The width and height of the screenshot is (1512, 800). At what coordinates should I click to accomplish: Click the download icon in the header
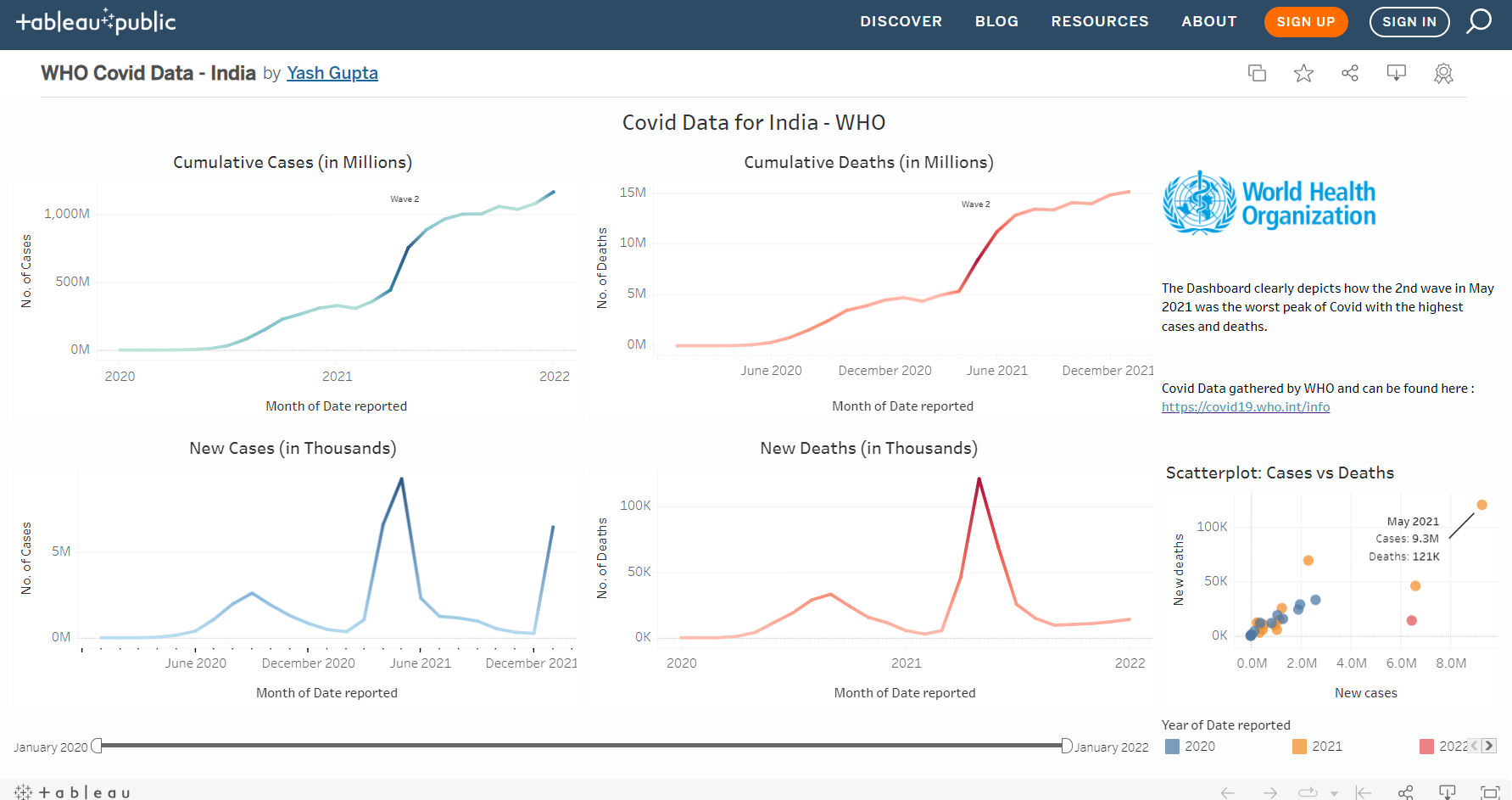pyautogui.click(x=1397, y=73)
